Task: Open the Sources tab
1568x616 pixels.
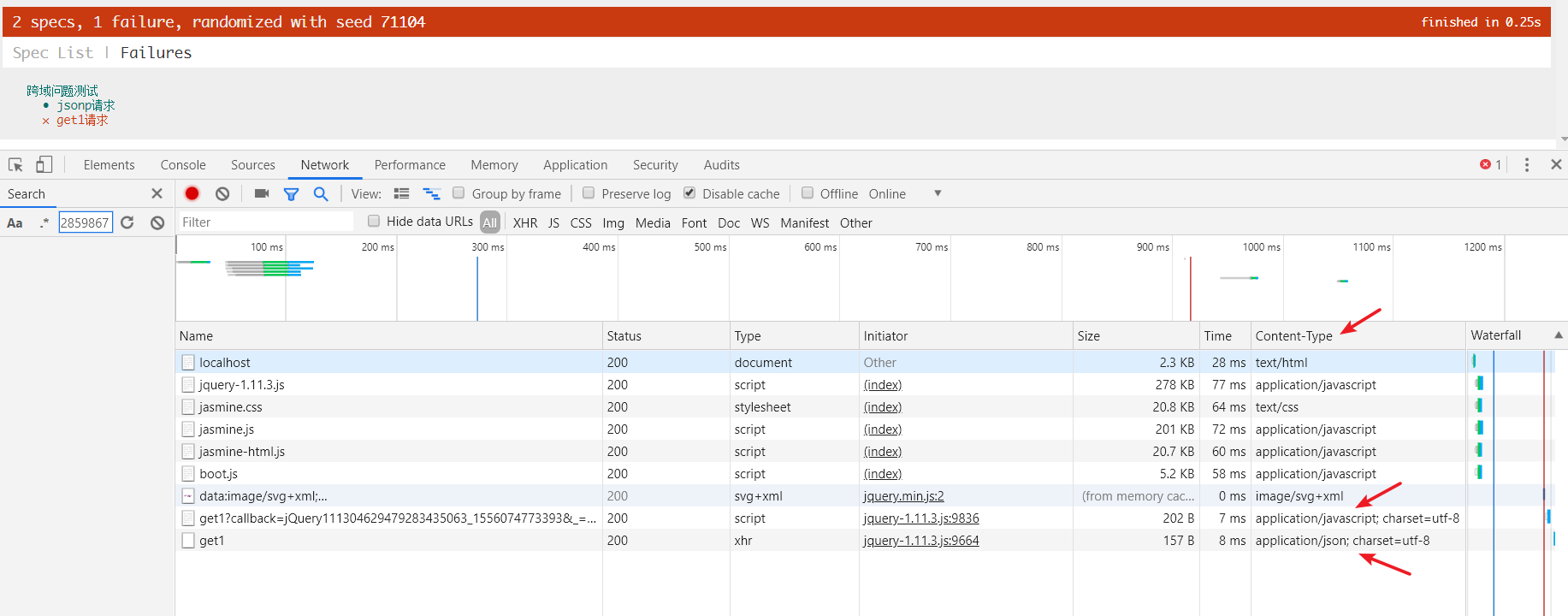Action: (x=252, y=165)
